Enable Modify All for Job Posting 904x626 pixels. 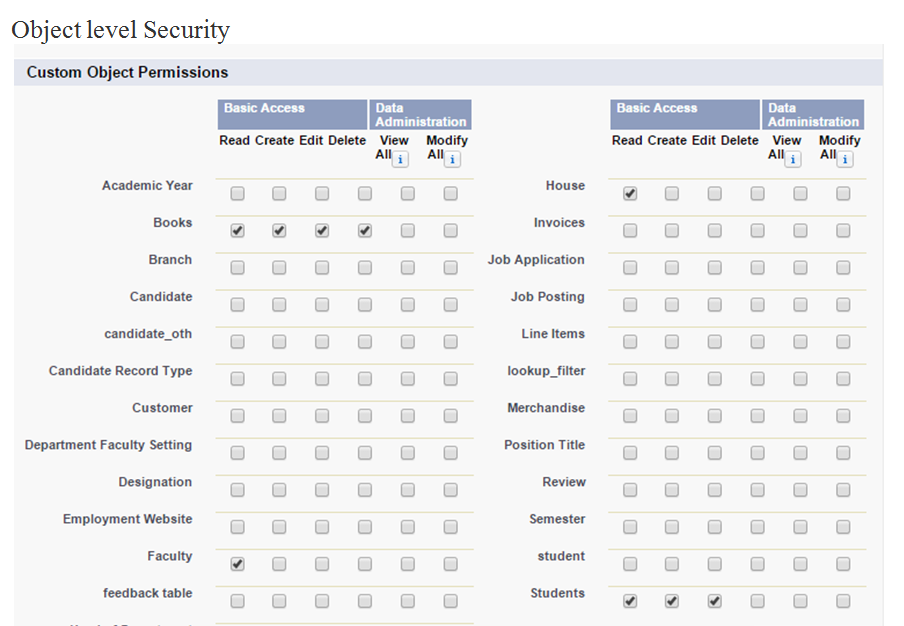843,304
